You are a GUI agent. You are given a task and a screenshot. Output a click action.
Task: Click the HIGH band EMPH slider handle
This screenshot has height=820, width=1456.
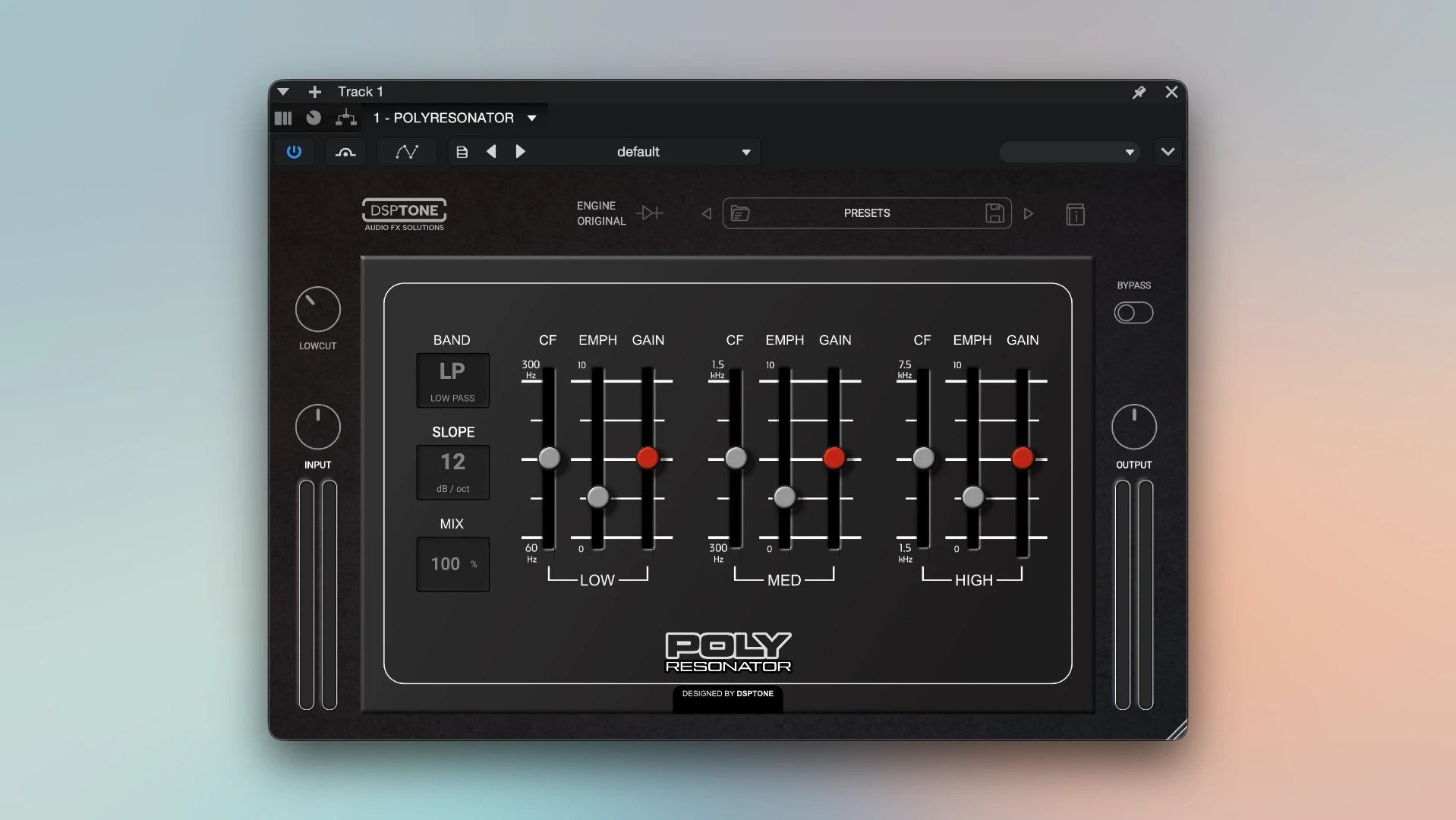point(973,497)
